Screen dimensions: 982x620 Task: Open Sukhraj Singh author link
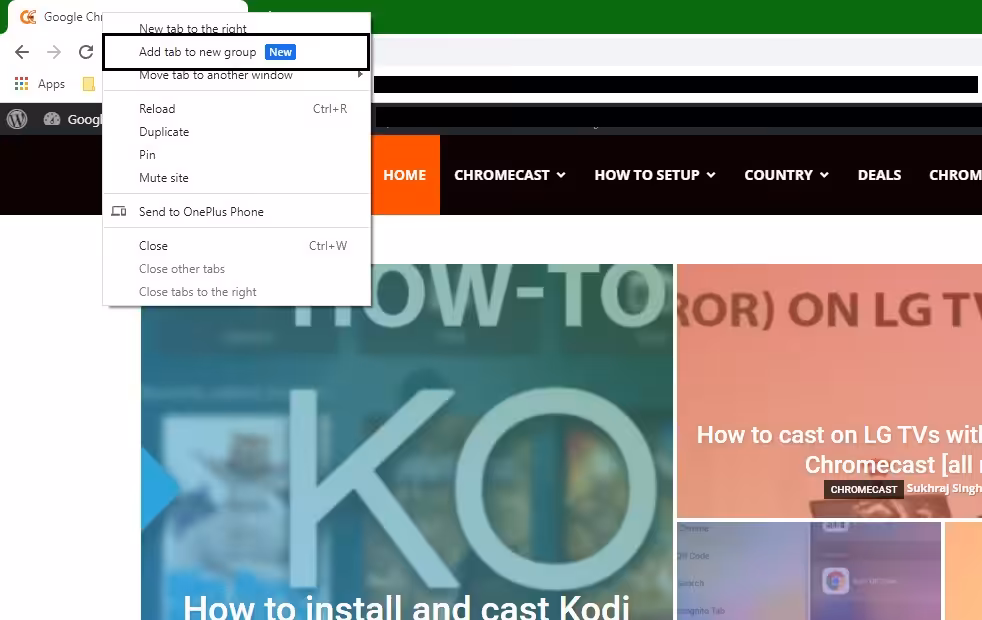click(x=944, y=488)
